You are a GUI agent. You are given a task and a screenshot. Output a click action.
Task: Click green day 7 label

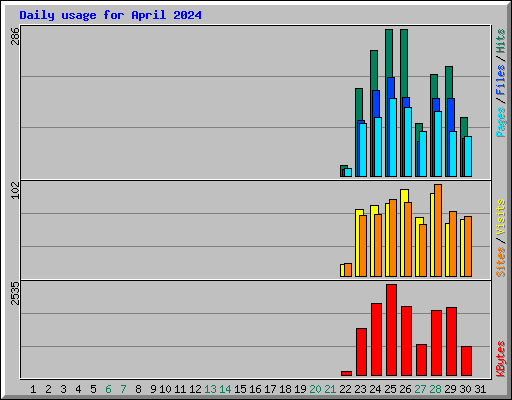pyautogui.click(x=123, y=389)
